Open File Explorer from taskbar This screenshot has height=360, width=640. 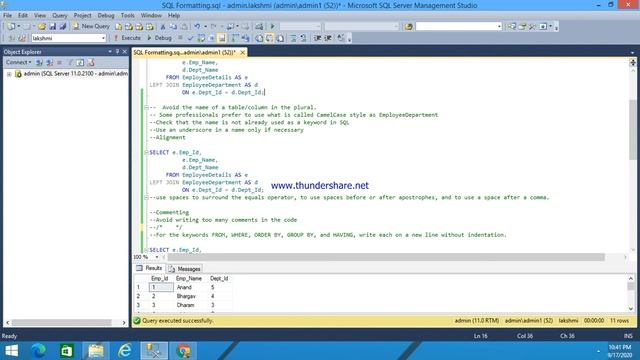click(x=96, y=351)
